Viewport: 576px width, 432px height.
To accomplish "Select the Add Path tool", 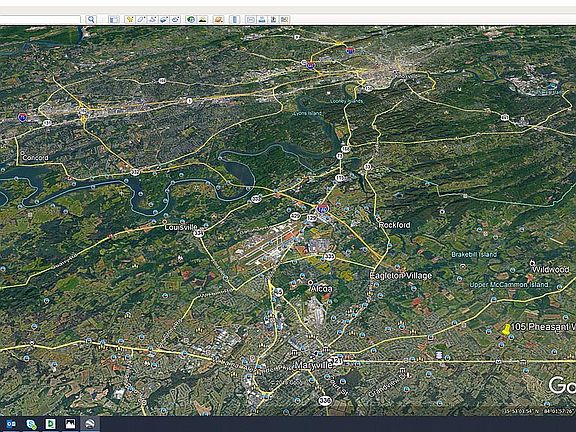I will point(152,19).
